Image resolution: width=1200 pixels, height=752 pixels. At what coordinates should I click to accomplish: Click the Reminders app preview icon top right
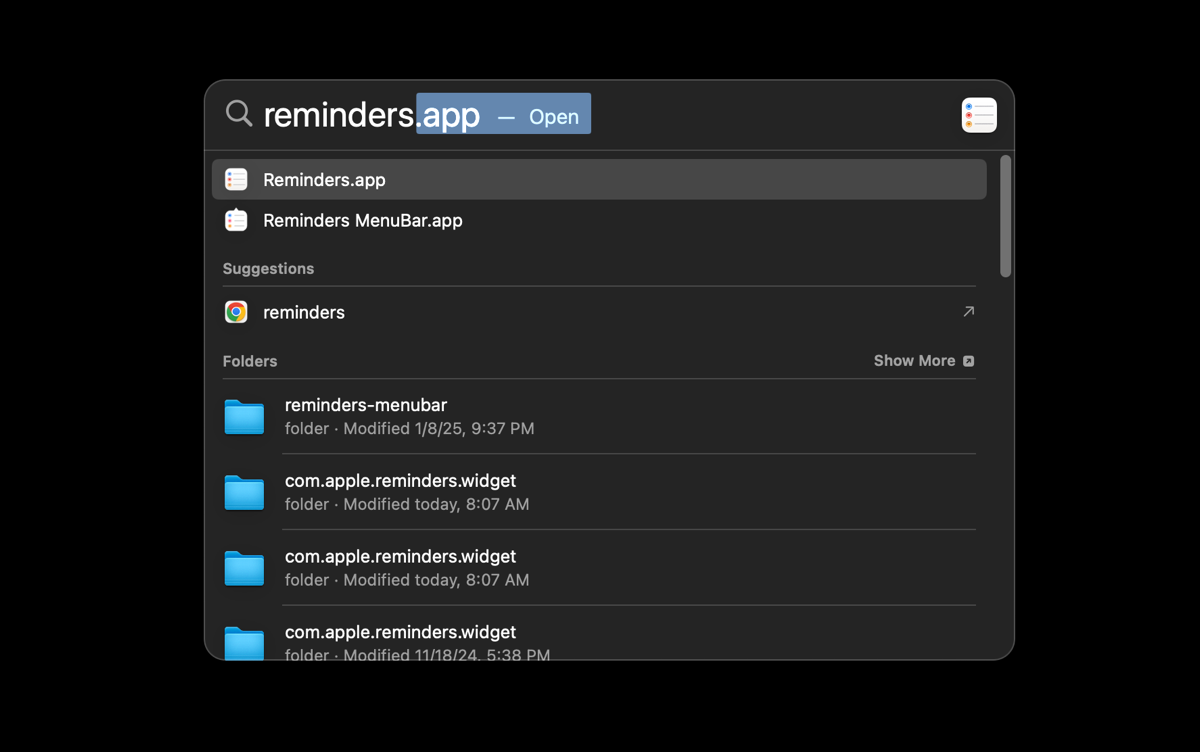(979, 115)
